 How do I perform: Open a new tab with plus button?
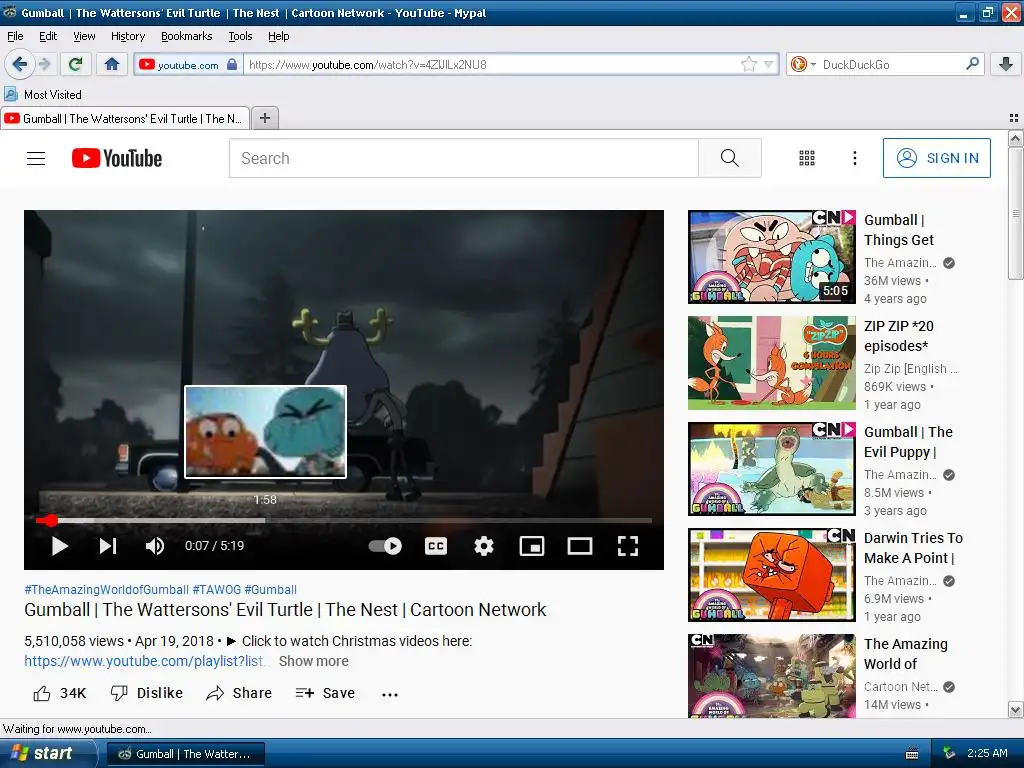pos(264,118)
